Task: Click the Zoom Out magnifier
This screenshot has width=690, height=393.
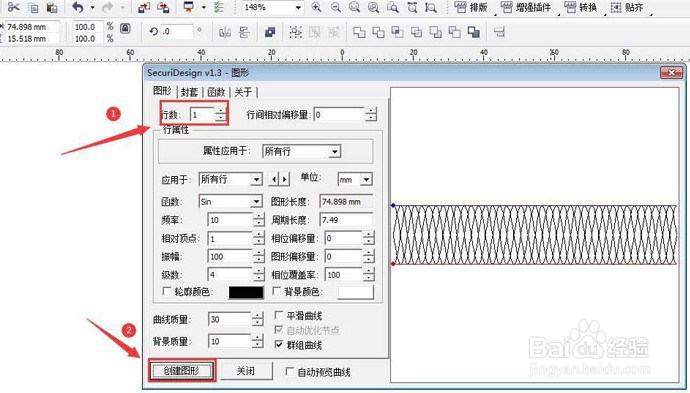Action: [335, 7]
